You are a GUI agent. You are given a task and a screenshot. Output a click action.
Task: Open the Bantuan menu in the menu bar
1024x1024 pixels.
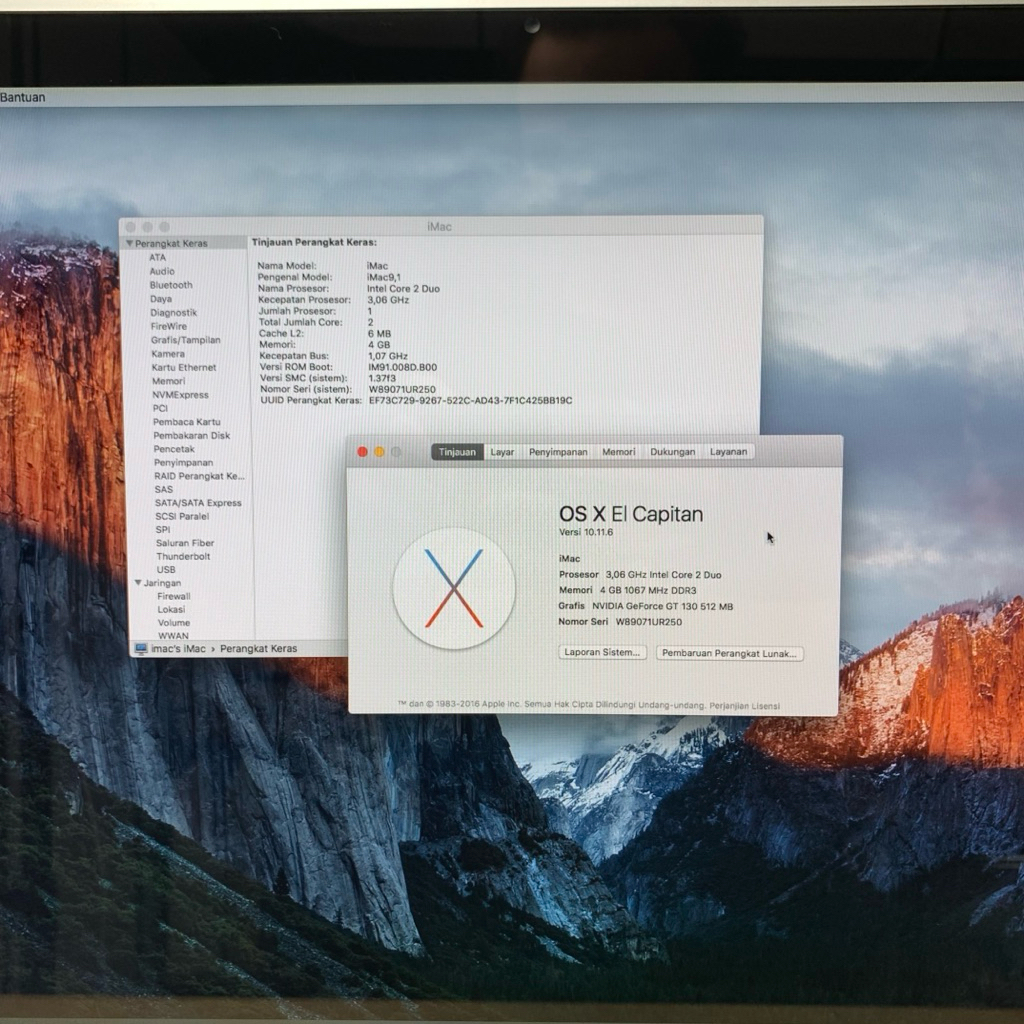[x=23, y=97]
